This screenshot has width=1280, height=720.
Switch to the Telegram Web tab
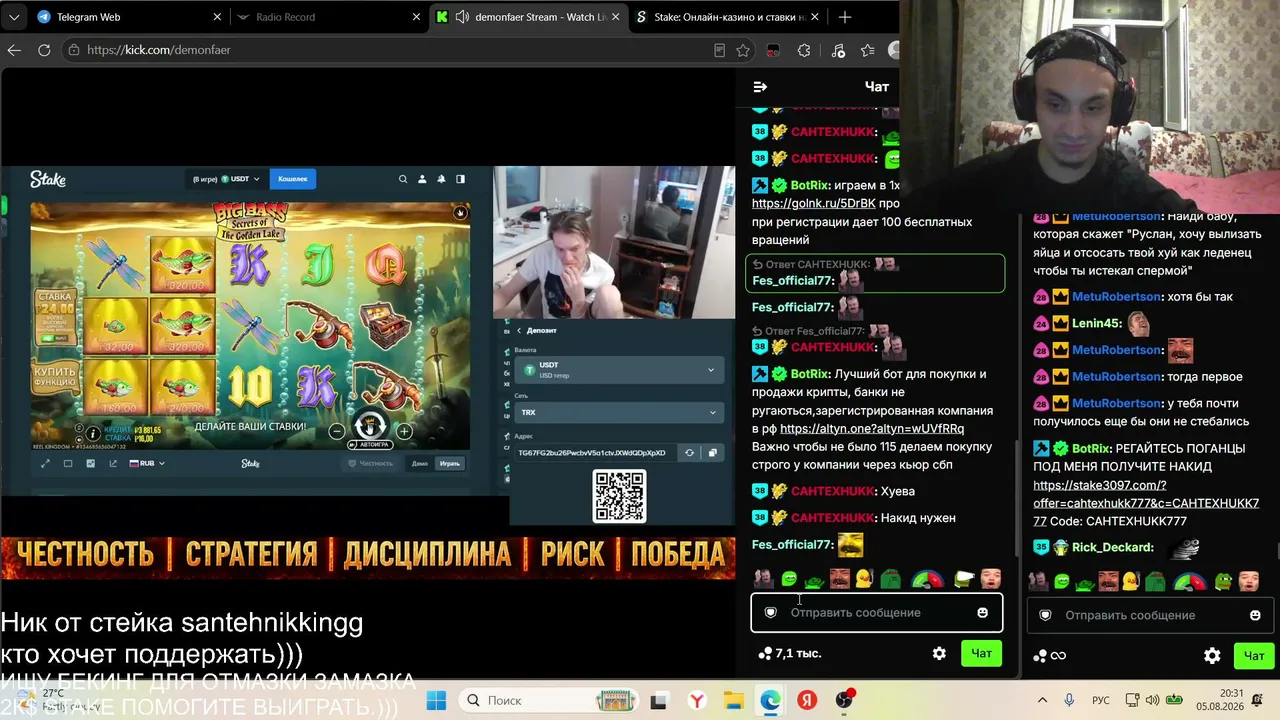click(128, 17)
